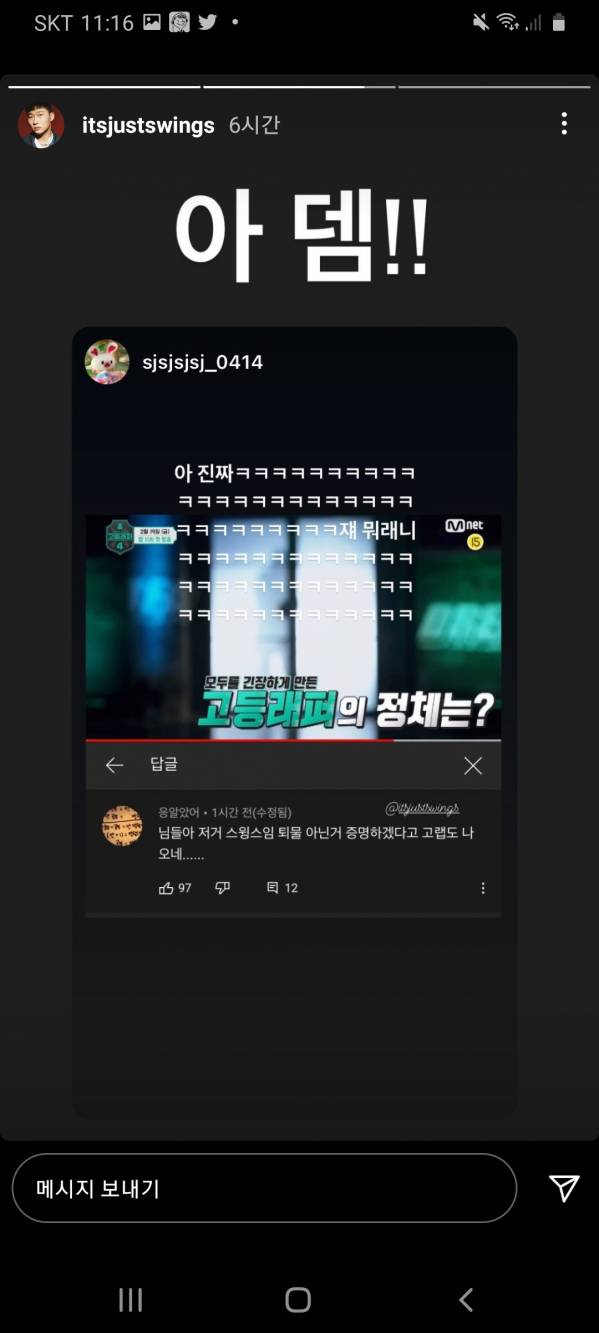Tap the back arrow next to 답글
The height and width of the screenshot is (1333, 599).
114,765
